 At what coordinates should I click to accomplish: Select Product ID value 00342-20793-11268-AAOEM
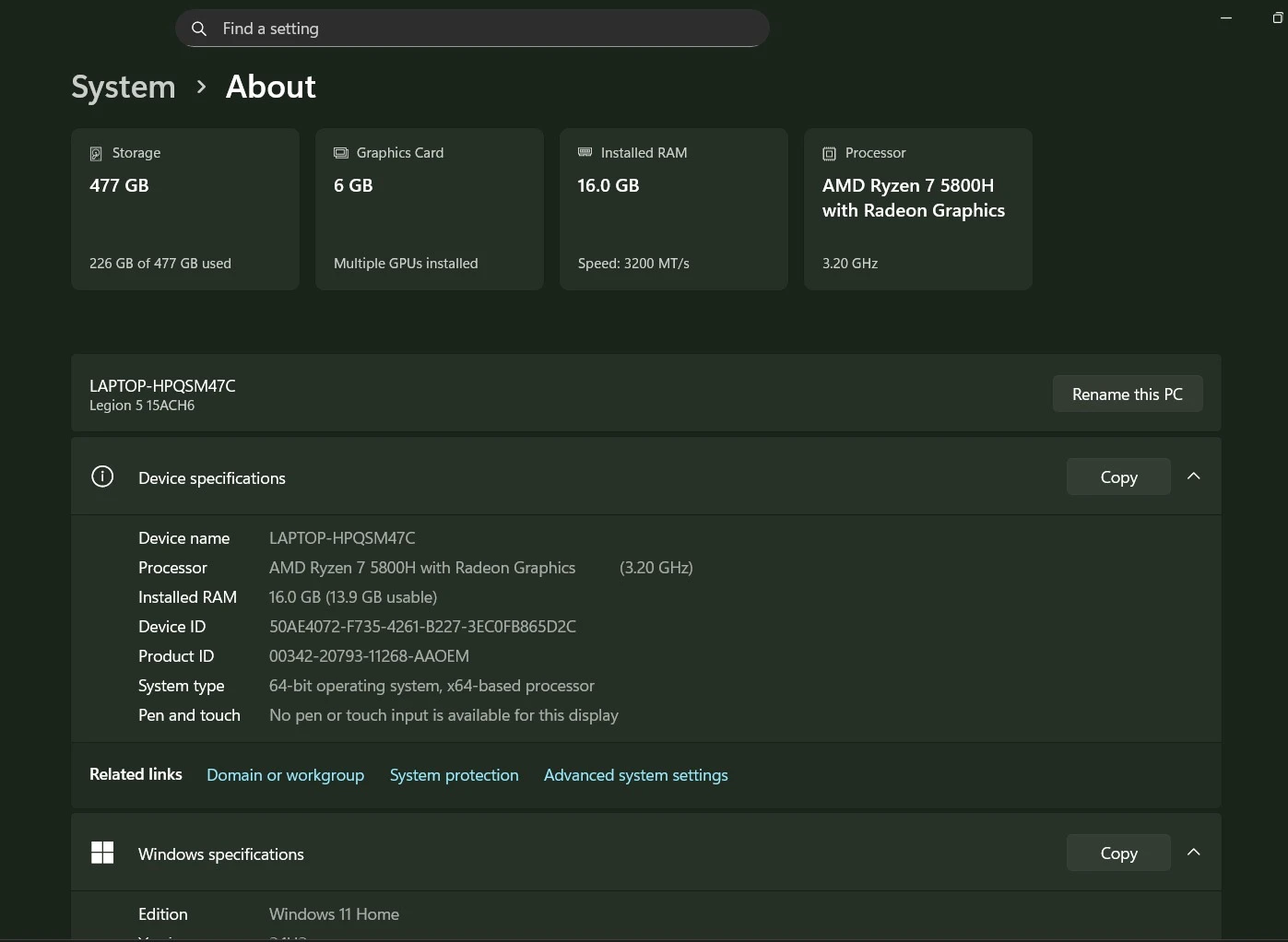point(369,656)
